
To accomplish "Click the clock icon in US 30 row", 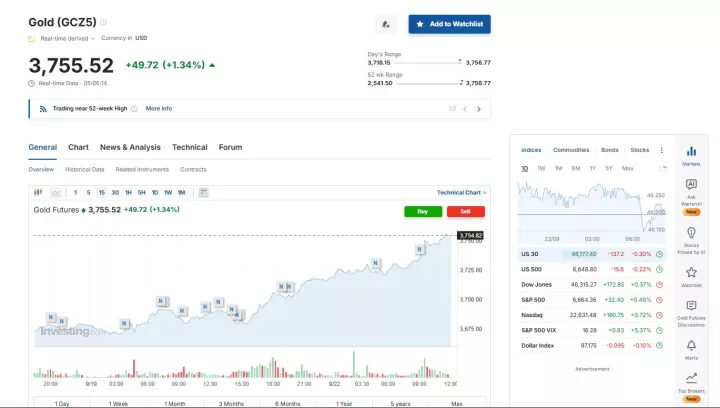I will [659, 254].
